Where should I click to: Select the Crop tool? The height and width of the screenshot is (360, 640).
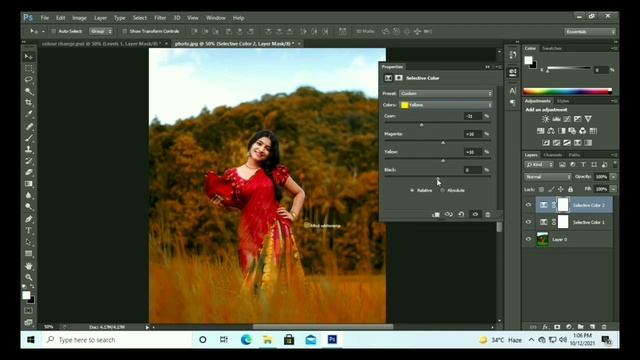tap(29, 102)
